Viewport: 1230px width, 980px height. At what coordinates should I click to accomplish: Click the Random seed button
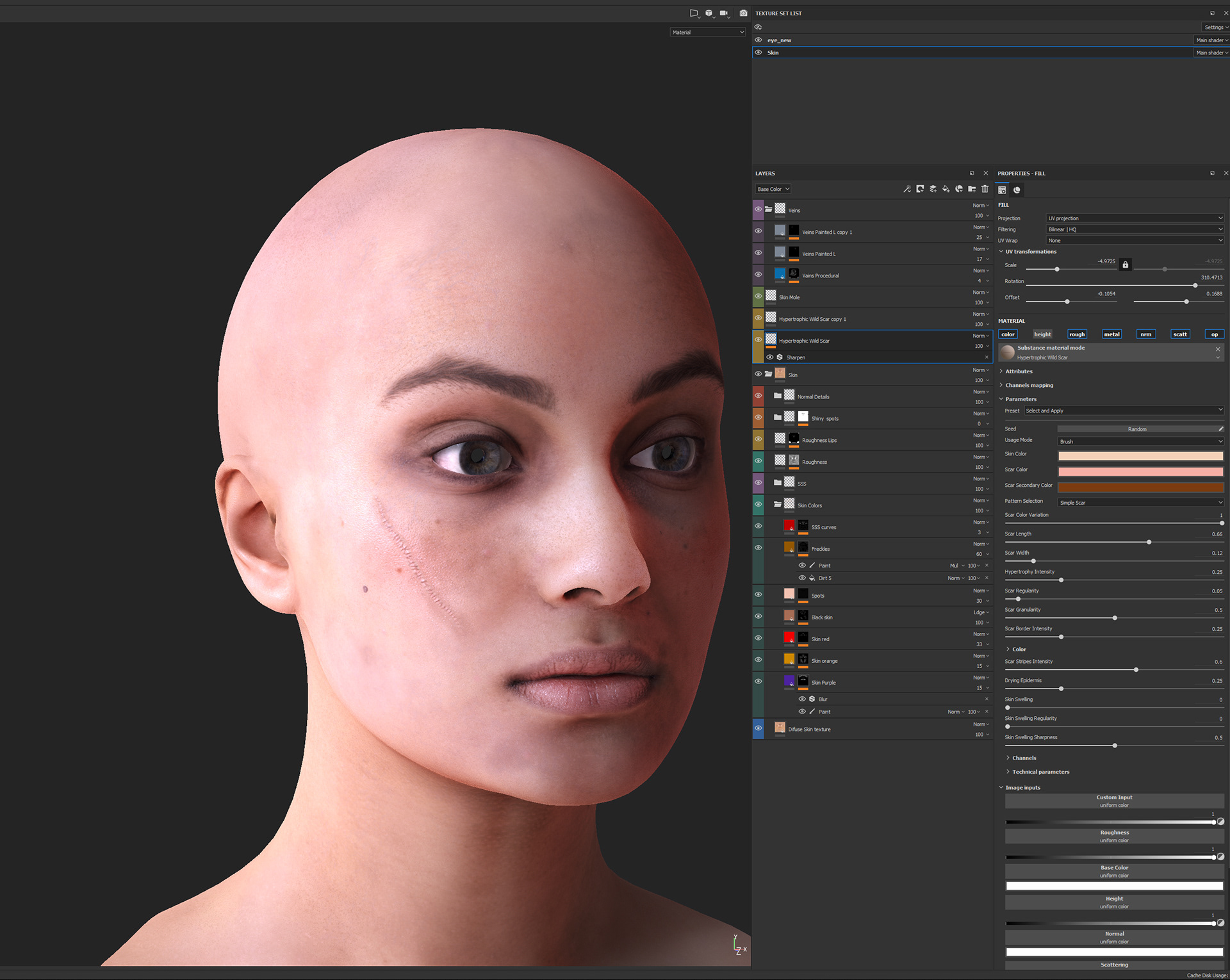point(1136,429)
